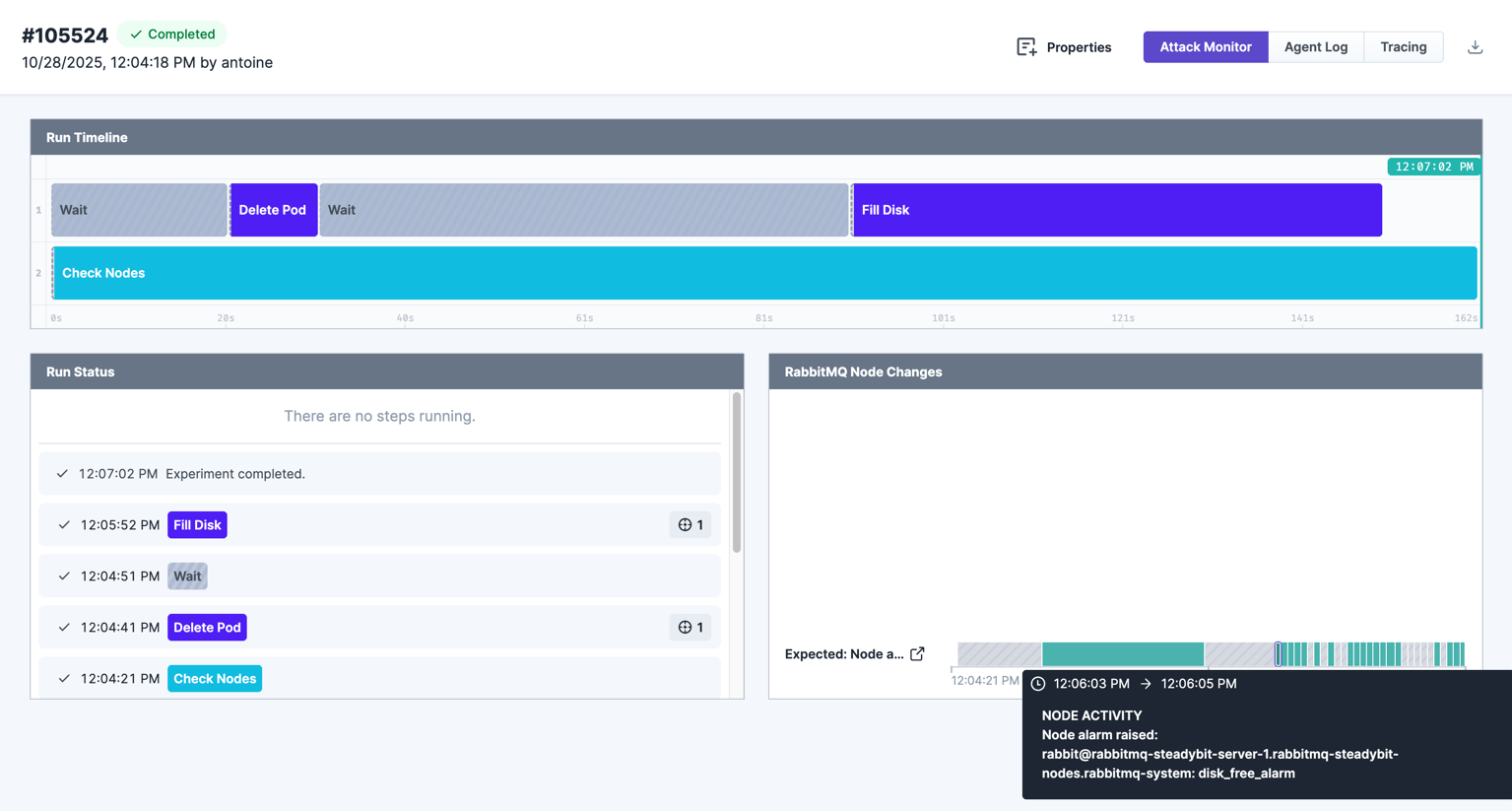The height and width of the screenshot is (811, 1512).
Task: Select the Attack Monitor tab
Action: 1205,46
